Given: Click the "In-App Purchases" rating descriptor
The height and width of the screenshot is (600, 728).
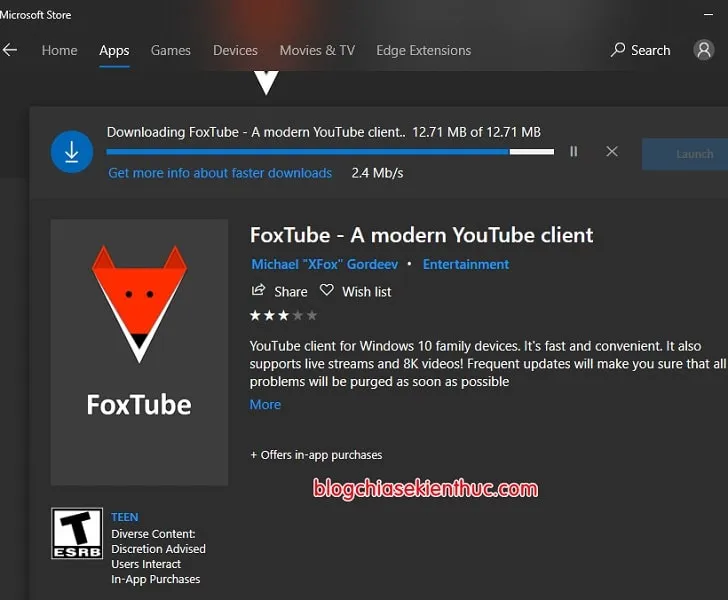Looking at the screenshot, I should [156, 580].
